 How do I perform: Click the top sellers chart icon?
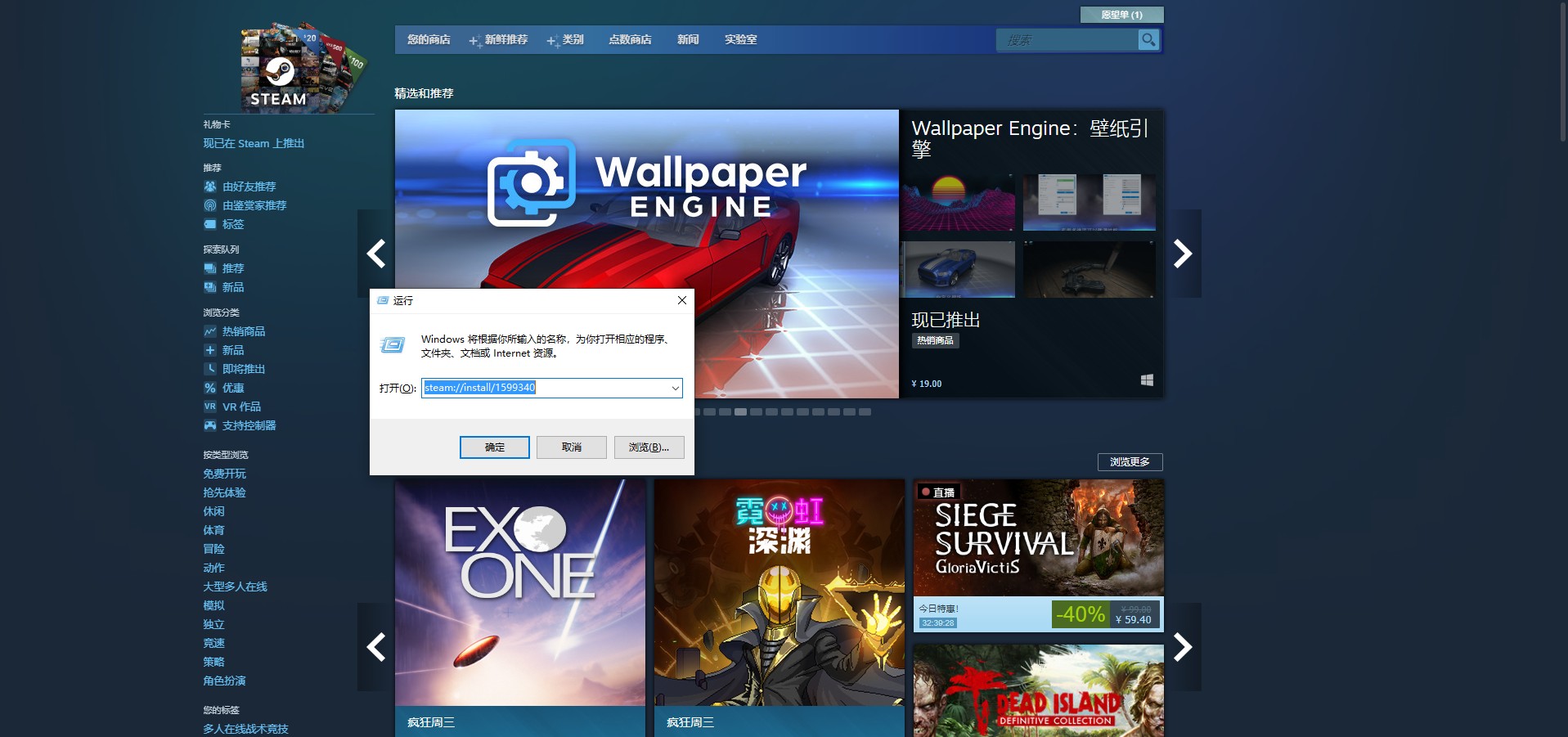click(210, 331)
